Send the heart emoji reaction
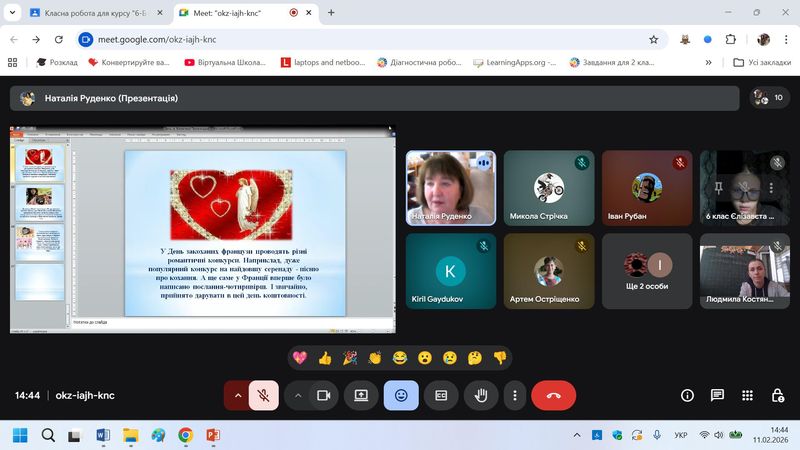The height and width of the screenshot is (450, 800). 299,357
